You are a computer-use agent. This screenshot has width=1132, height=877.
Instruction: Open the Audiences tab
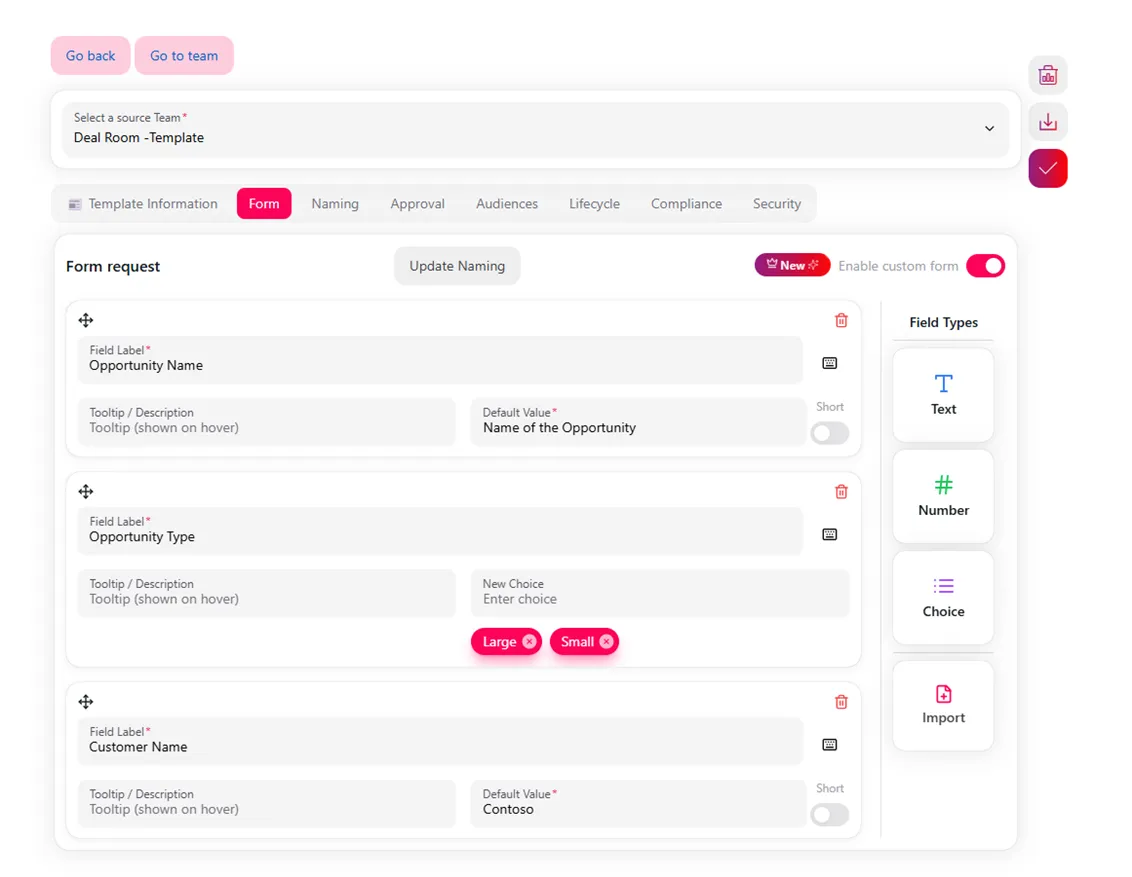(507, 204)
